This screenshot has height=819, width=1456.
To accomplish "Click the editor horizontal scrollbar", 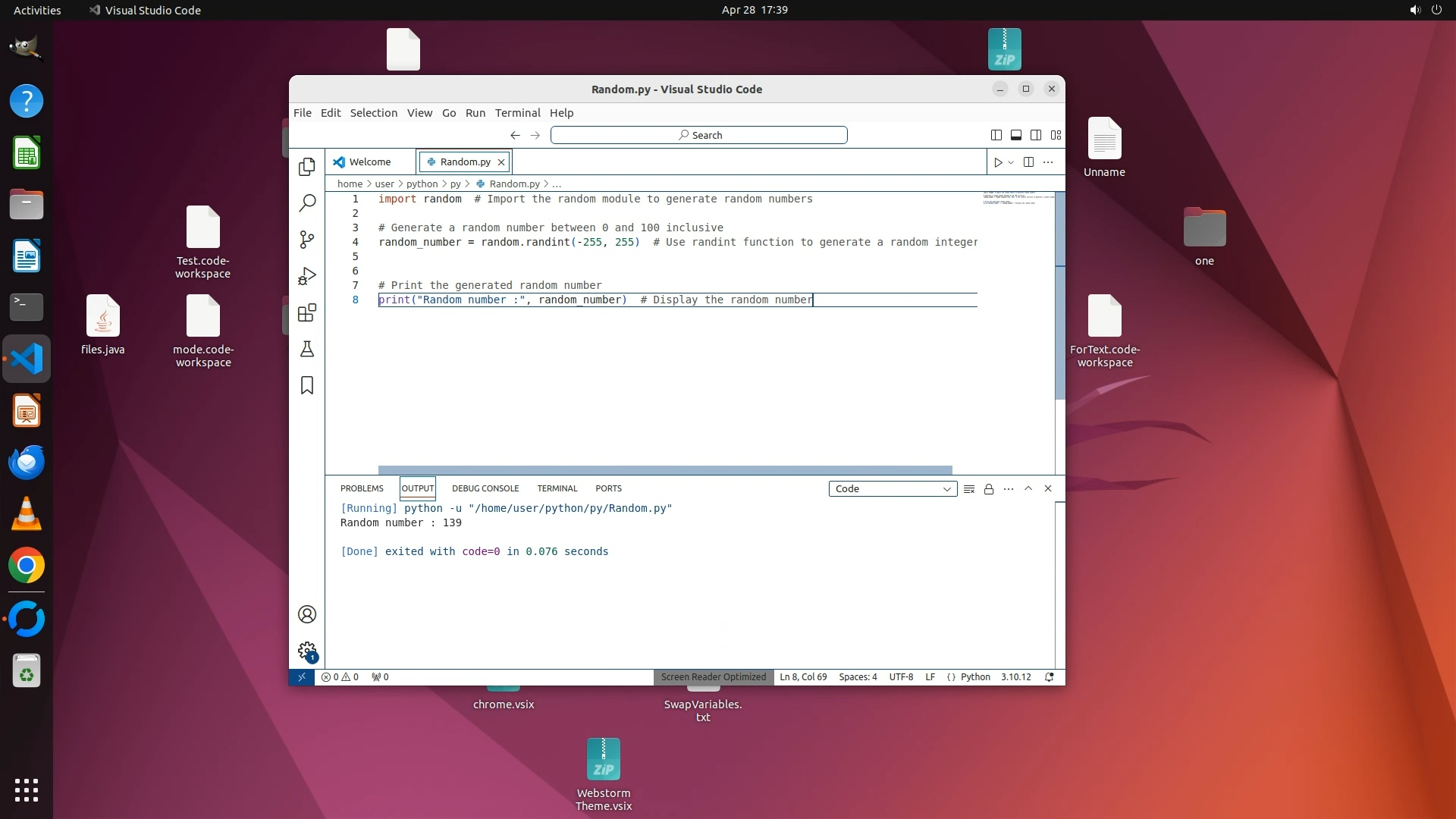I will (664, 470).
